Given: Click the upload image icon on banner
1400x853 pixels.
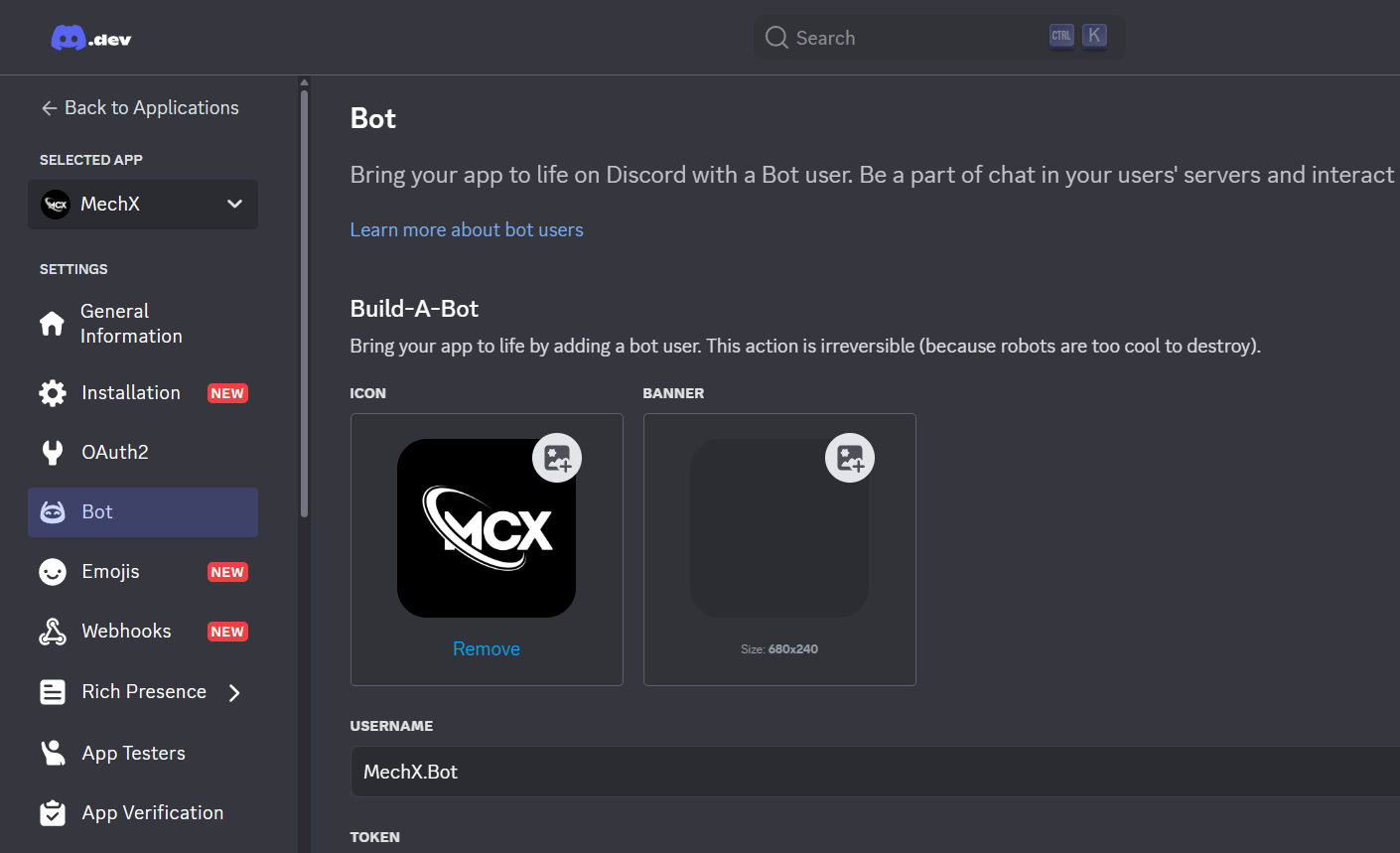Looking at the screenshot, I should (850, 458).
